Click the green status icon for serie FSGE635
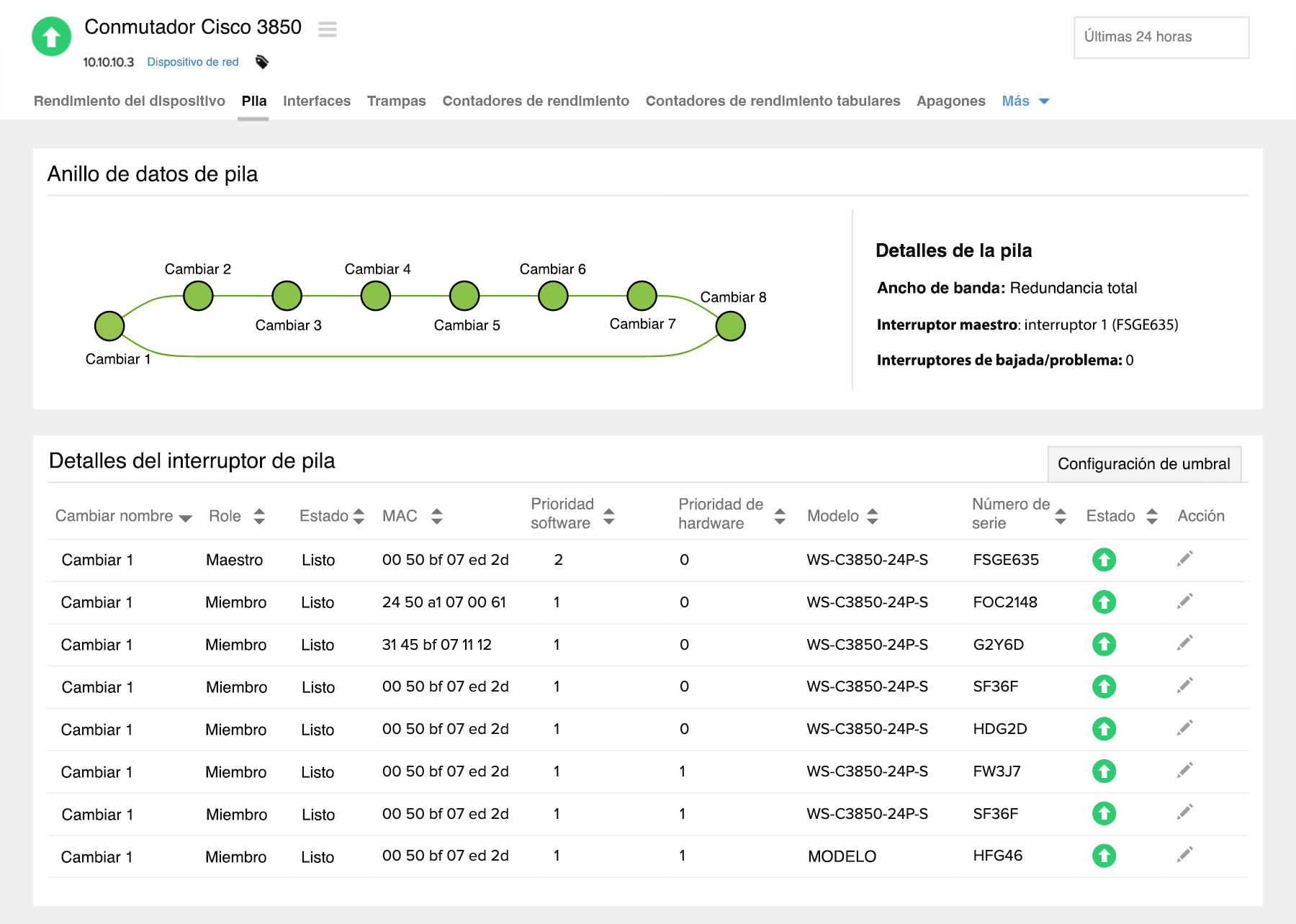 [1104, 560]
